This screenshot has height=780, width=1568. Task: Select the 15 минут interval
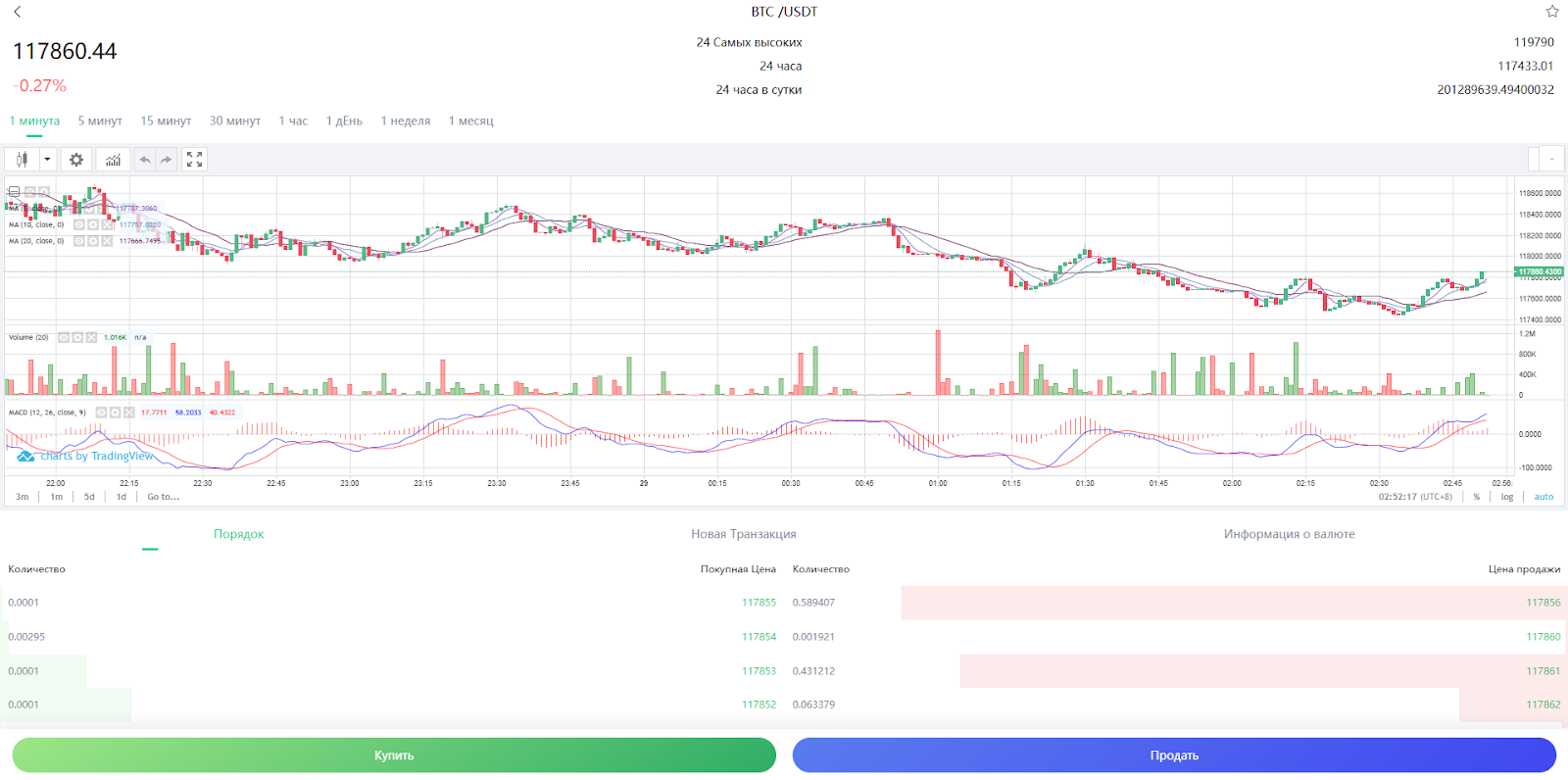pos(166,121)
